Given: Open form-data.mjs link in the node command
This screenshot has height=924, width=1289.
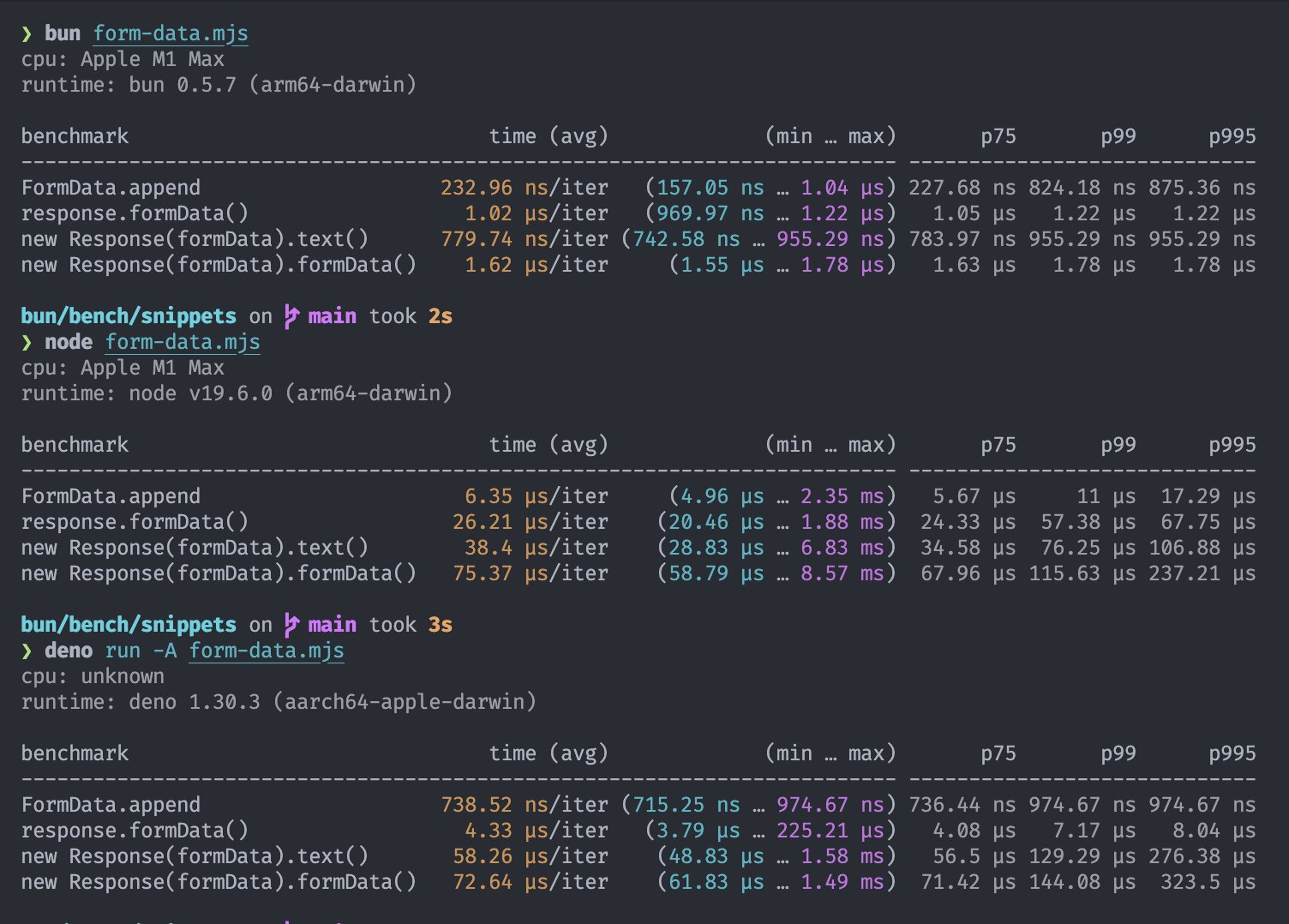Looking at the screenshot, I should tap(183, 342).
